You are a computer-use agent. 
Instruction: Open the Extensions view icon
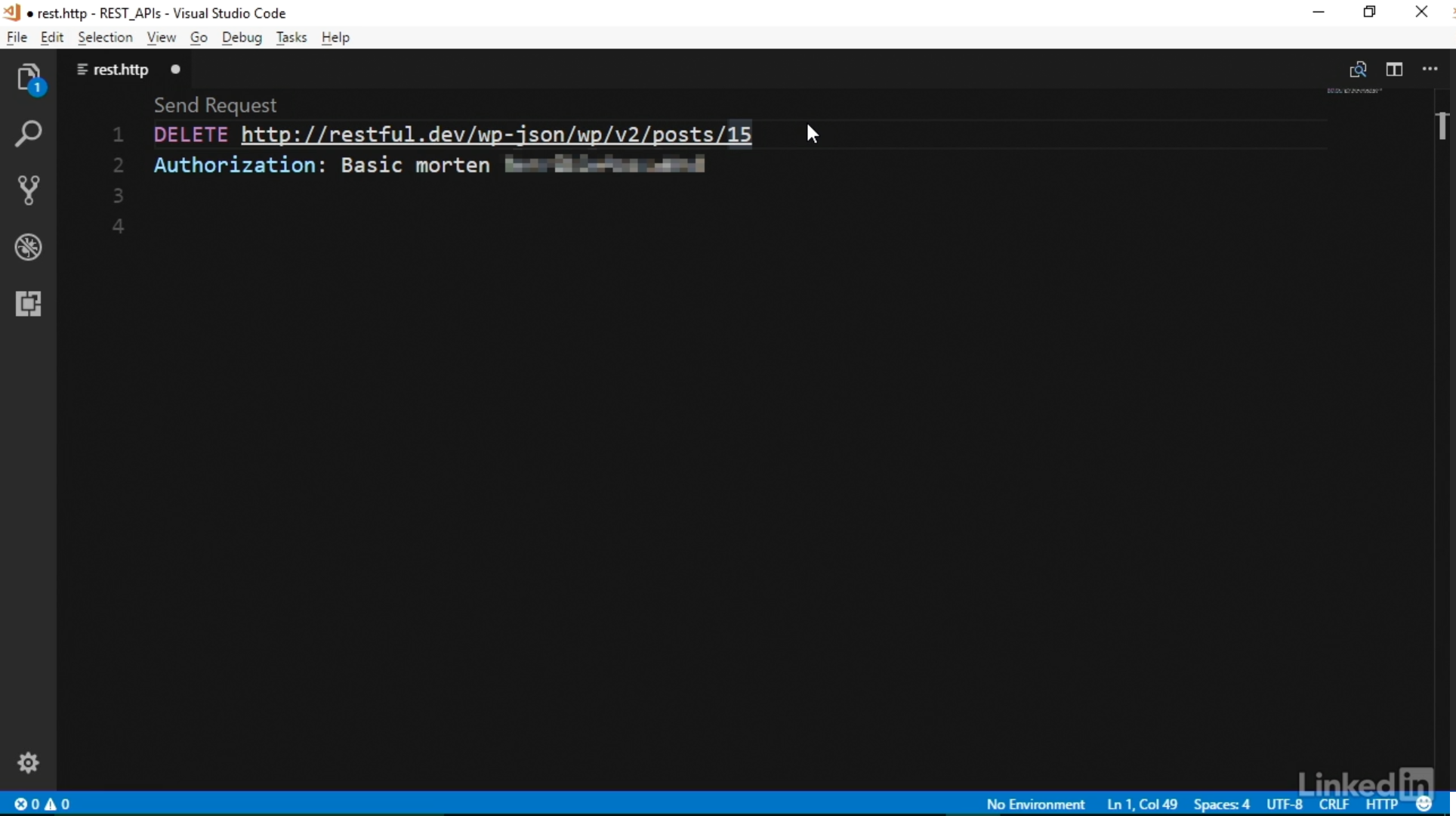[x=29, y=304]
